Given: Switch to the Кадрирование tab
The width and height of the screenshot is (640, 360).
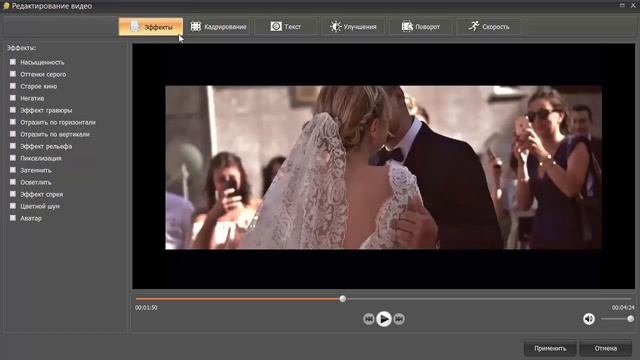Looking at the screenshot, I should tap(218, 27).
